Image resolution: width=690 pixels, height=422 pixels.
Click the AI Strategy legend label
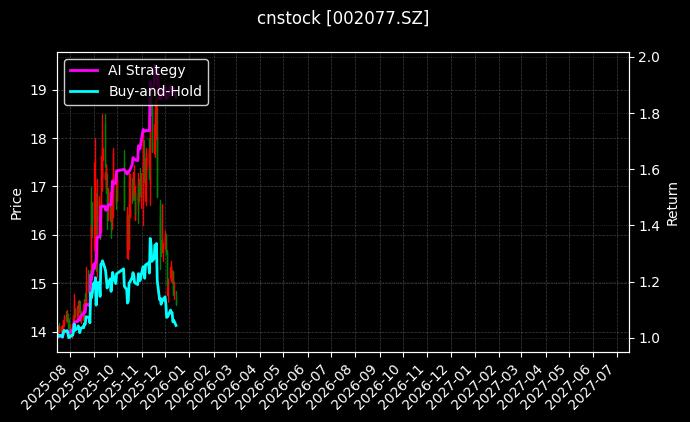tap(146, 70)
